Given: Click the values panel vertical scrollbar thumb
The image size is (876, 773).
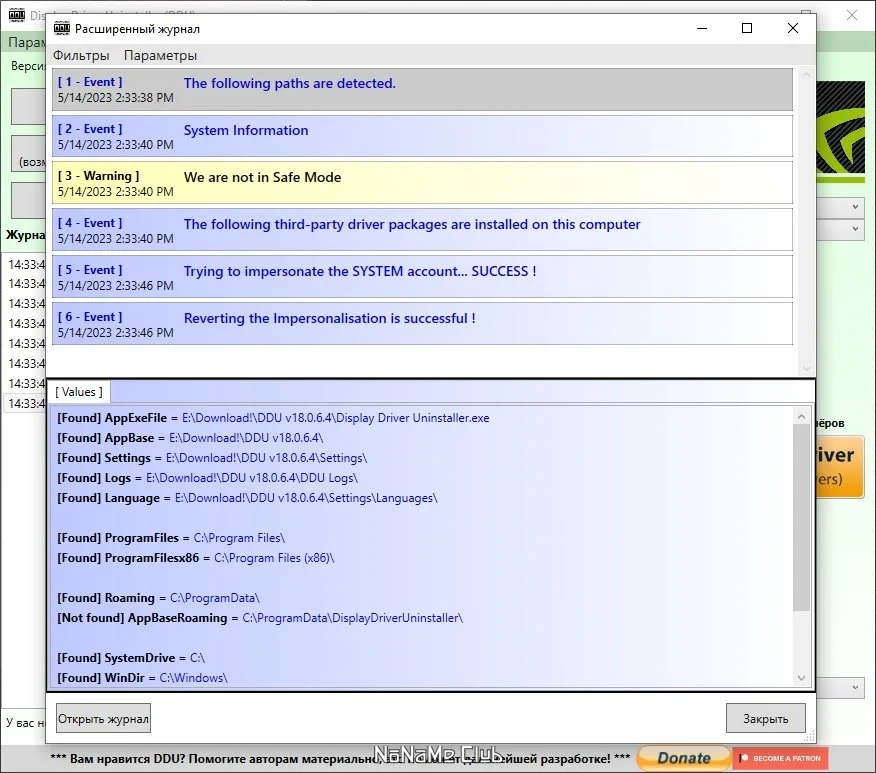Looking at the screenshot, I should point(801,517).
